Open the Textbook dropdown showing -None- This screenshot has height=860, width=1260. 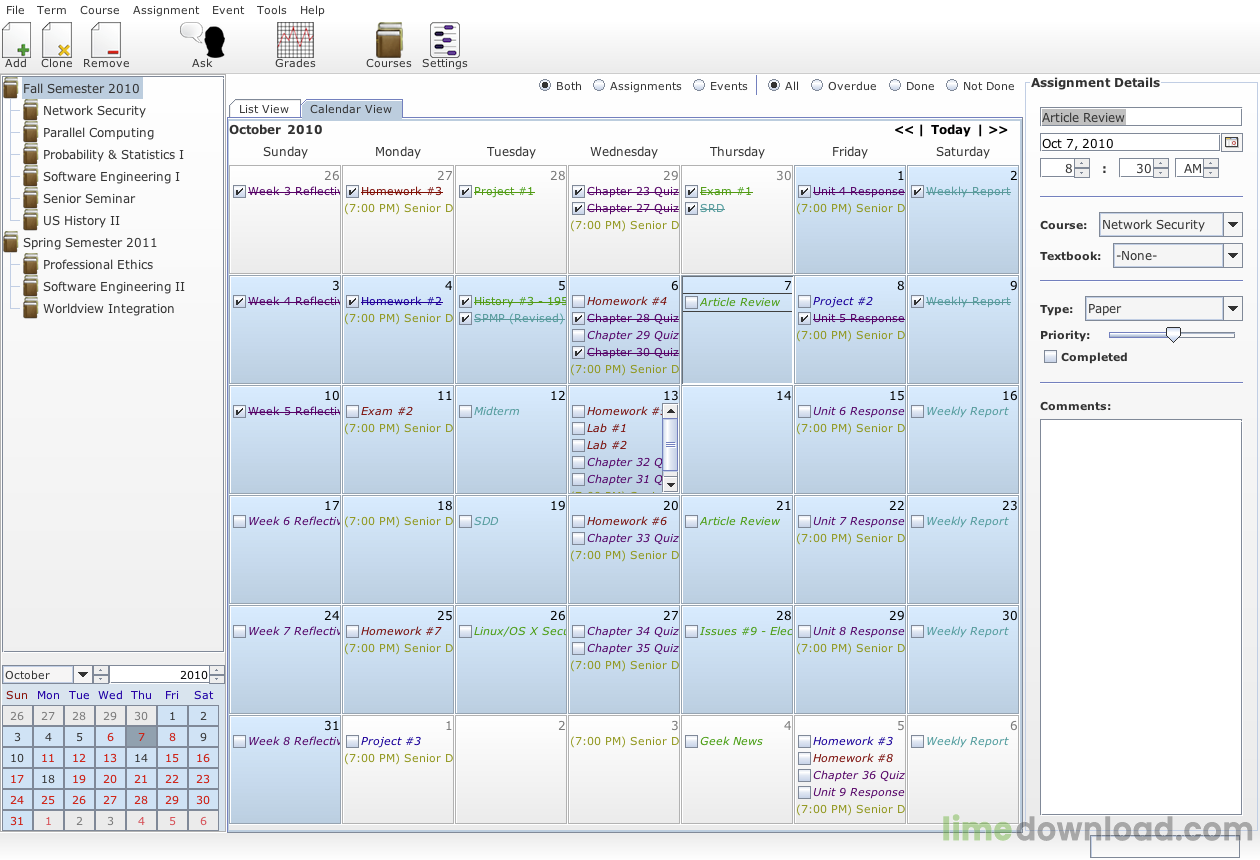[x=1232, y=256]
